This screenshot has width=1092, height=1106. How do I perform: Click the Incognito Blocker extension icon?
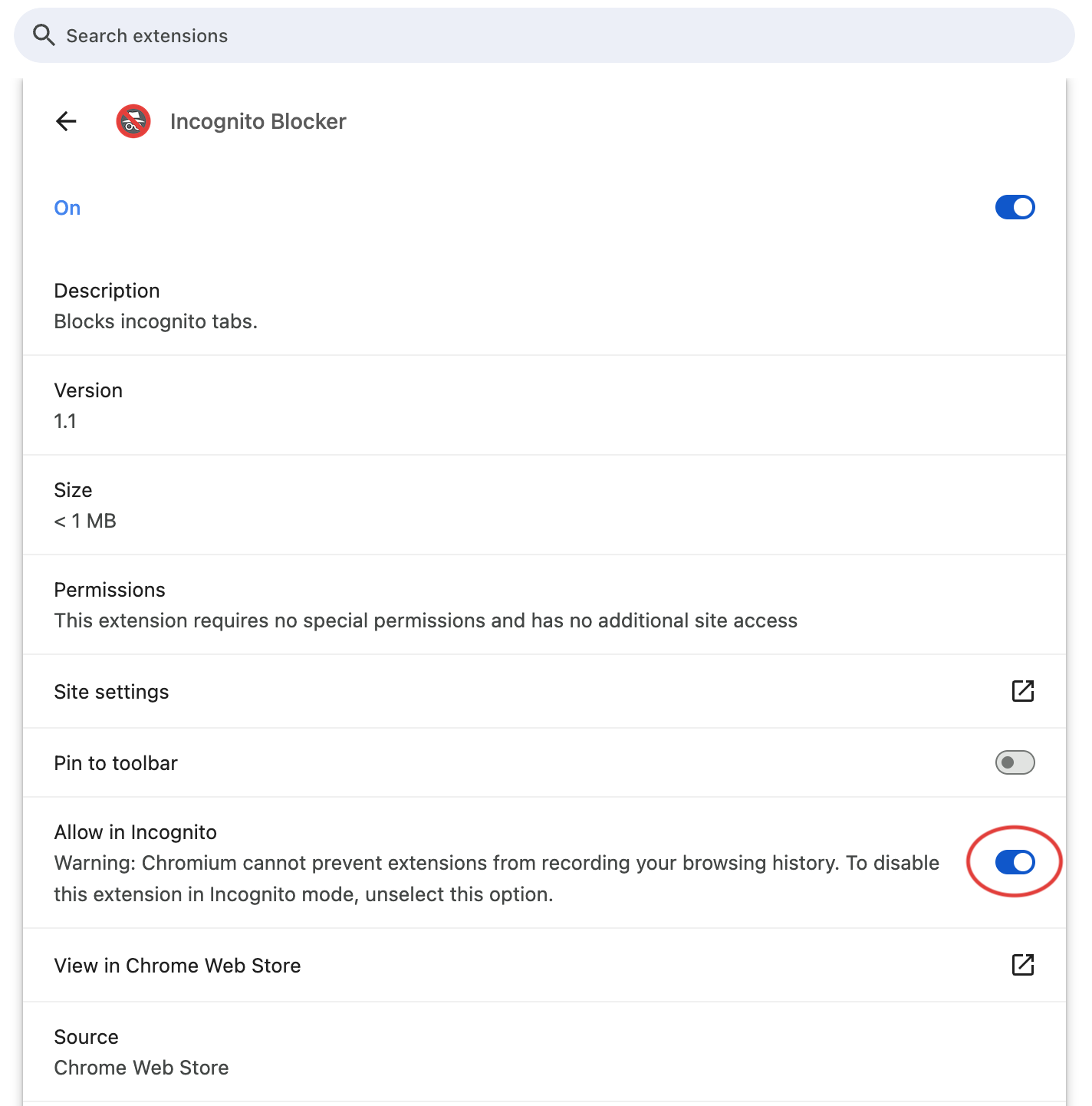coord(133,121)
